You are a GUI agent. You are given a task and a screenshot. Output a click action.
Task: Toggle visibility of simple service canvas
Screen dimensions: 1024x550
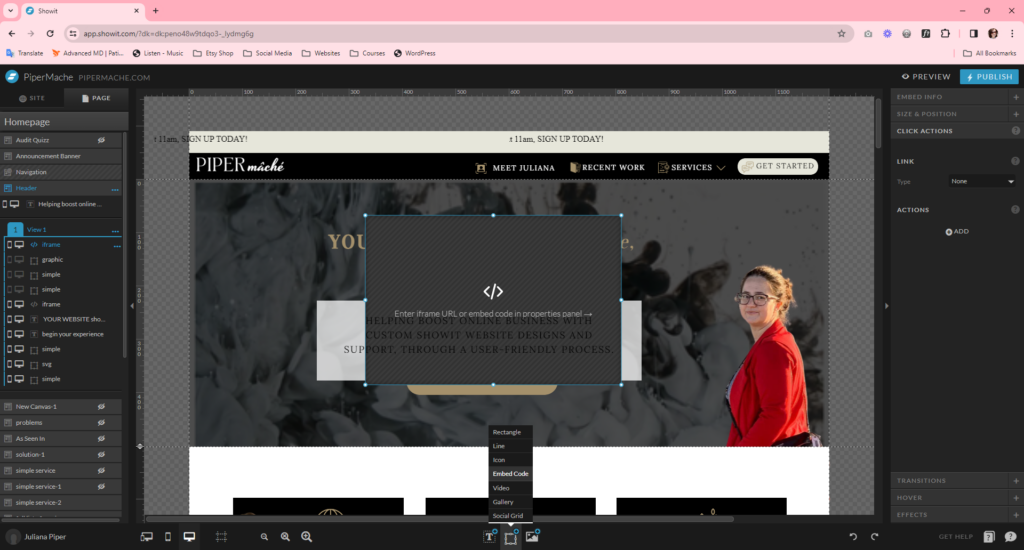click(x=101, y=470)
